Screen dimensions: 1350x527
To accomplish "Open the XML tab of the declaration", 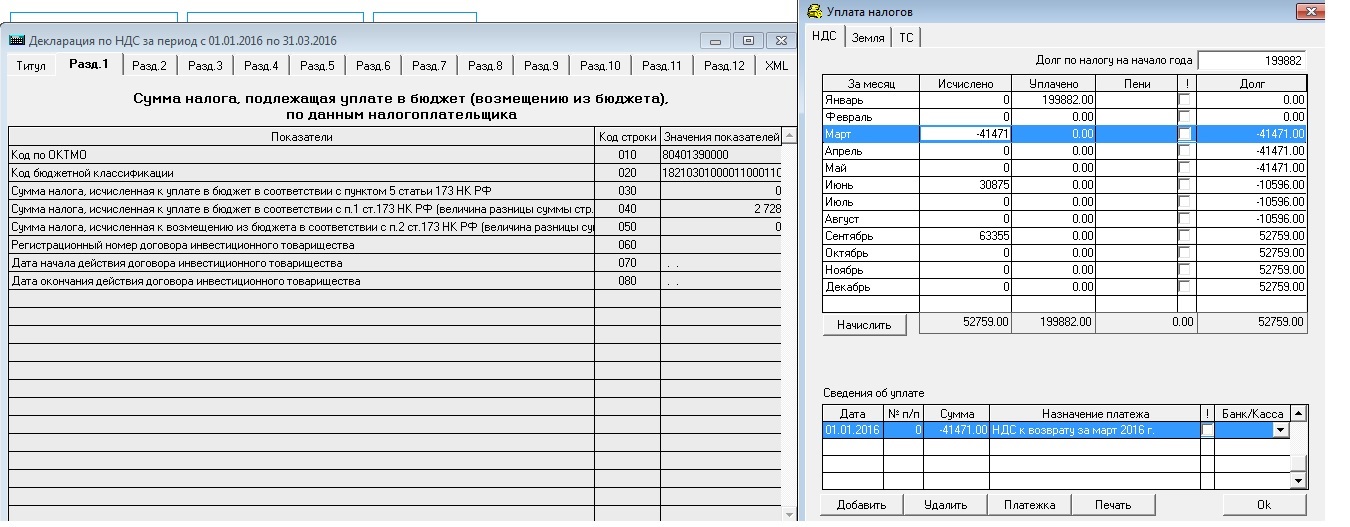I will pyautogui.click(x=776, y=66).
